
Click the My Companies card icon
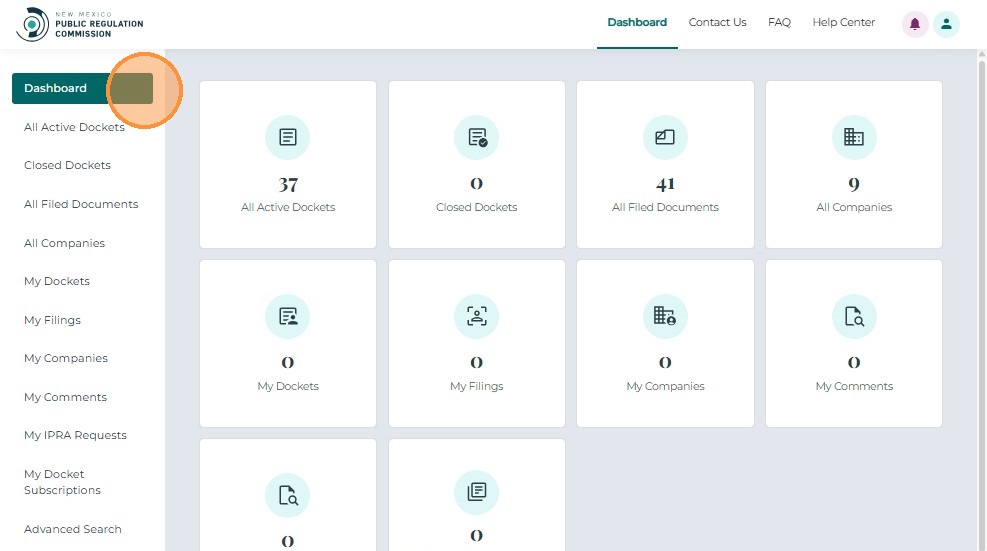[665, 316]
